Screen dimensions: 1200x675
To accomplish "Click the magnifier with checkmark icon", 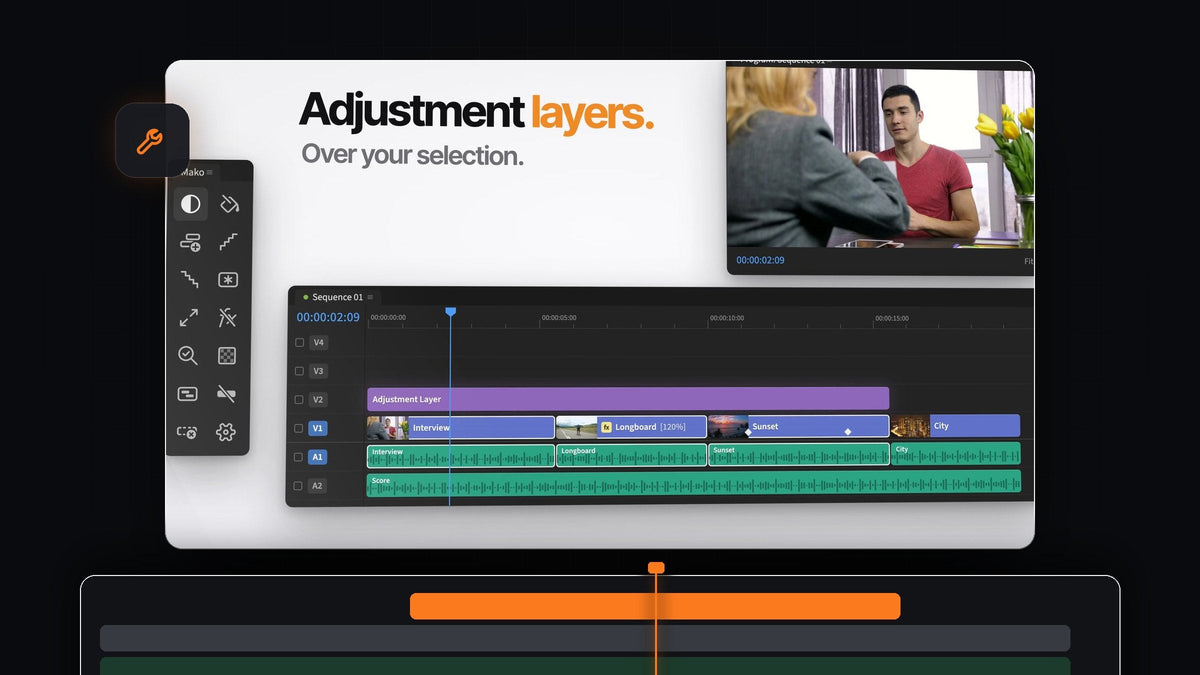I will pos(188,355).
